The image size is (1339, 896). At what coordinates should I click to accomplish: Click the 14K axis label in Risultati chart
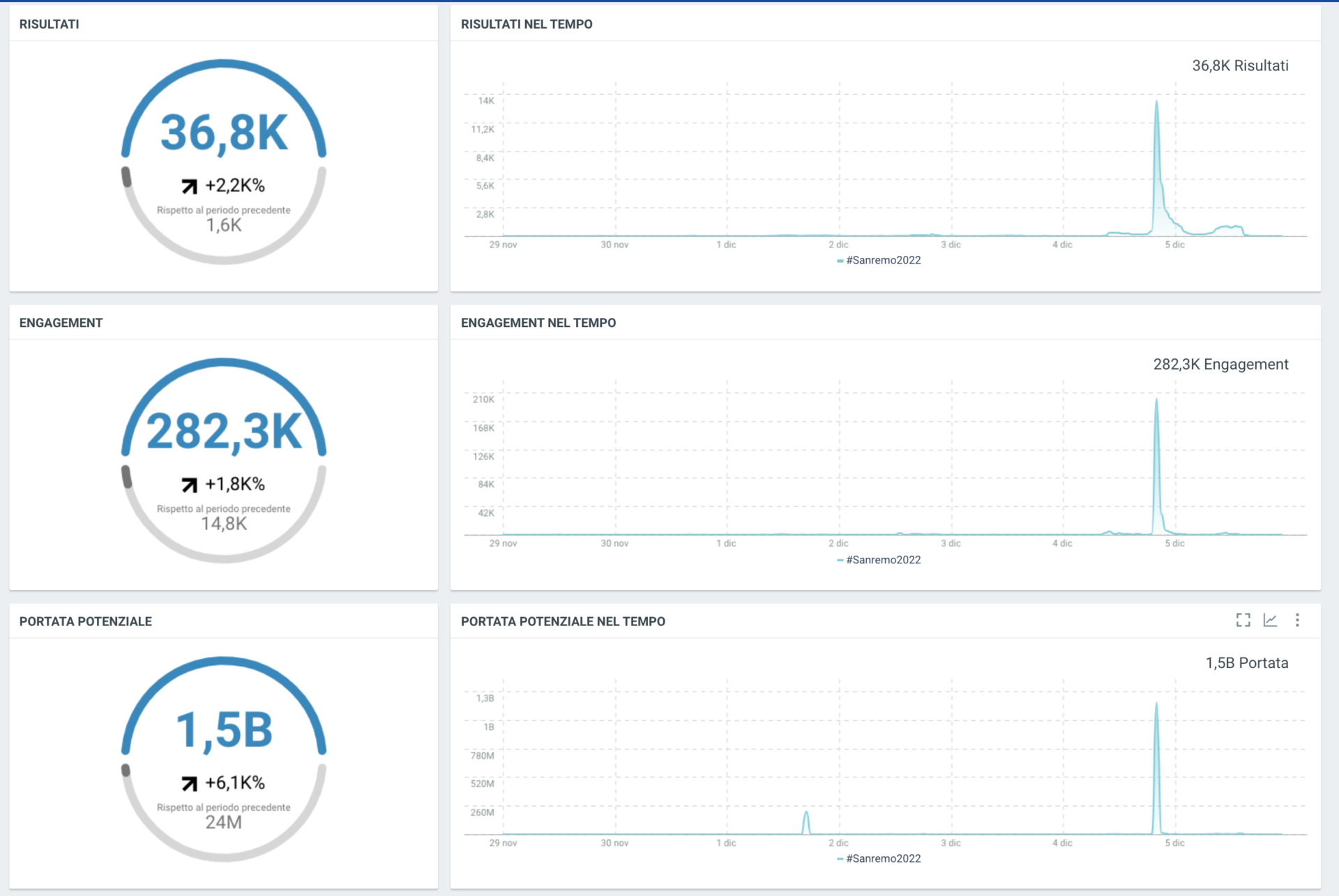click(486, 101)
